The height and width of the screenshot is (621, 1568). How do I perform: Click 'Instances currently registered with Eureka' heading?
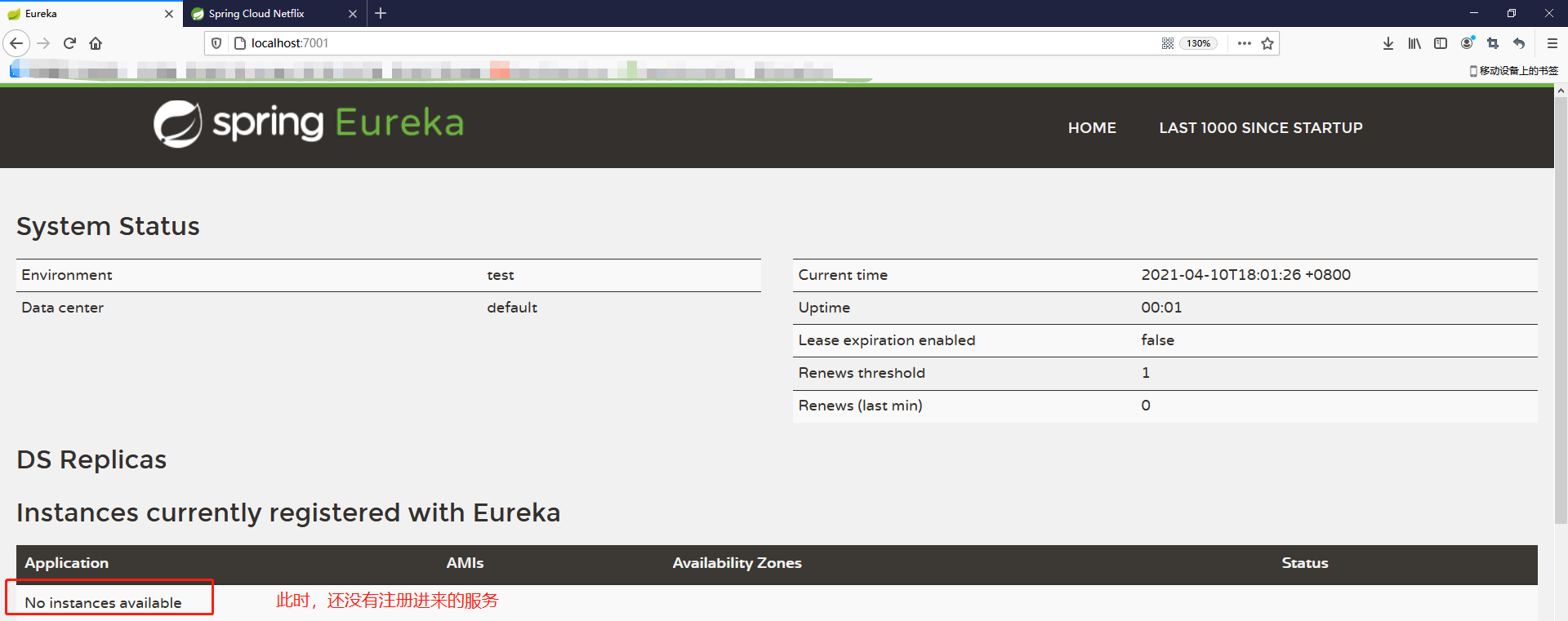pos(288,512)
